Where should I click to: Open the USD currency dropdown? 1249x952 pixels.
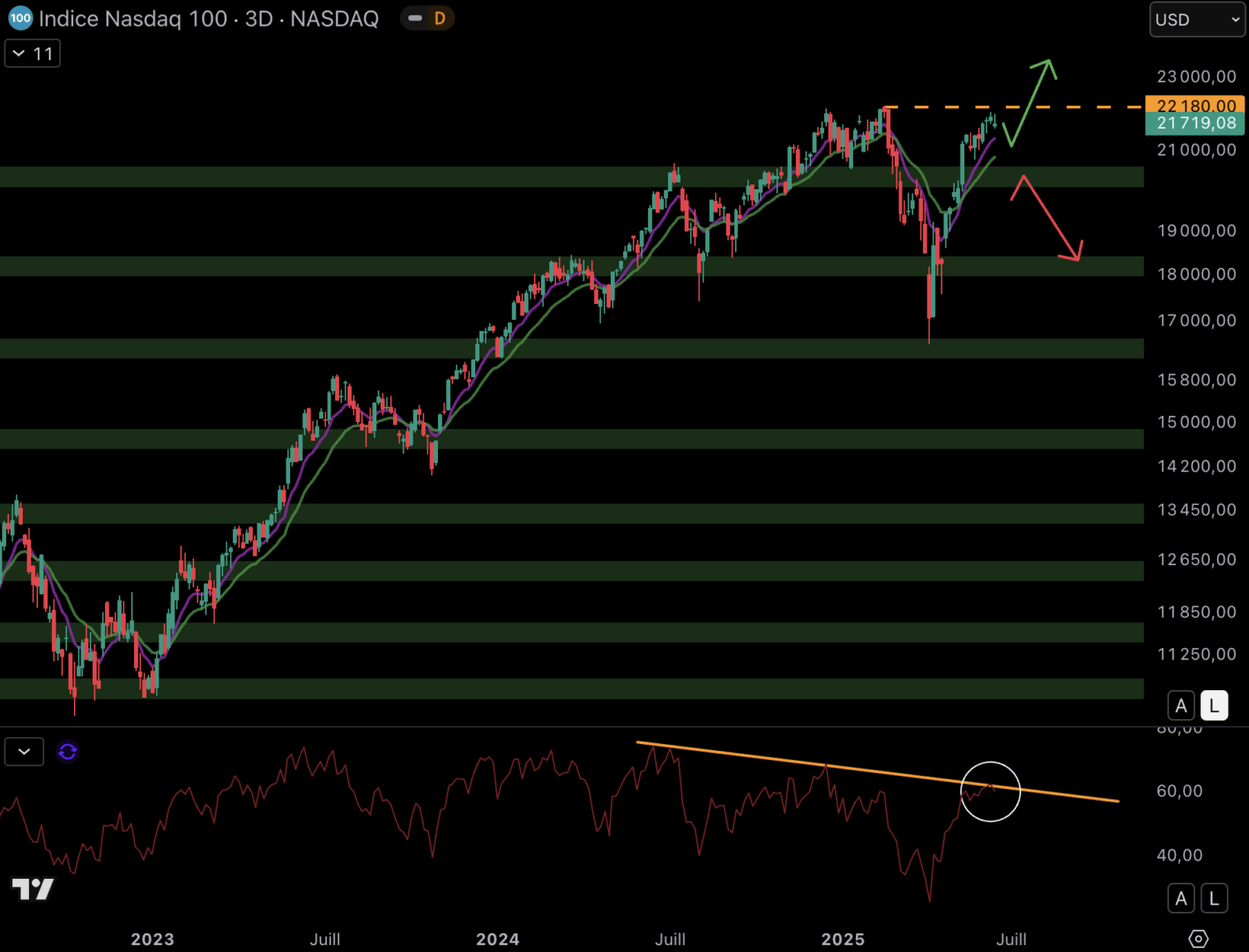tap(1197, 19)
